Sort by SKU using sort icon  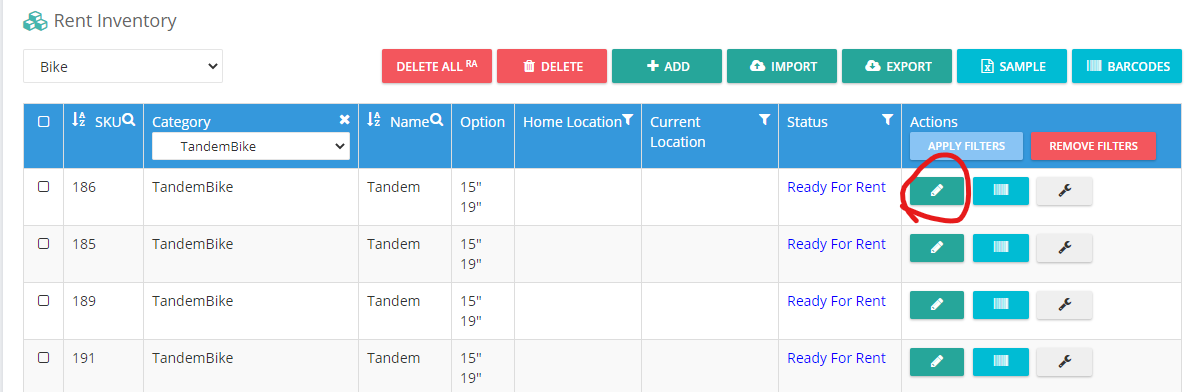pos(79,120)
